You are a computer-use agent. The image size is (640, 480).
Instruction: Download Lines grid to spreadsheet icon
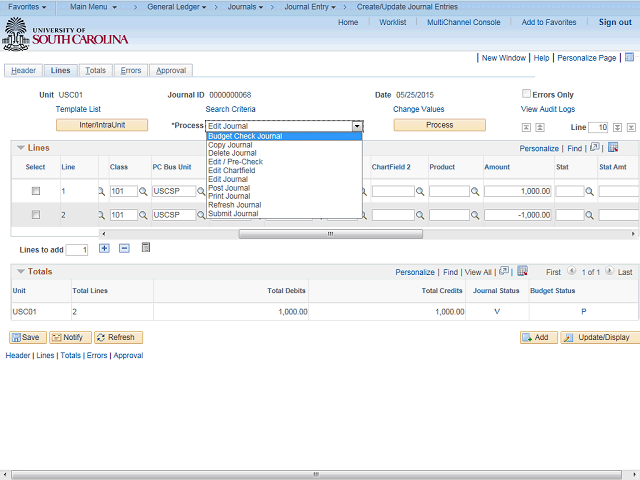point(613,148)
